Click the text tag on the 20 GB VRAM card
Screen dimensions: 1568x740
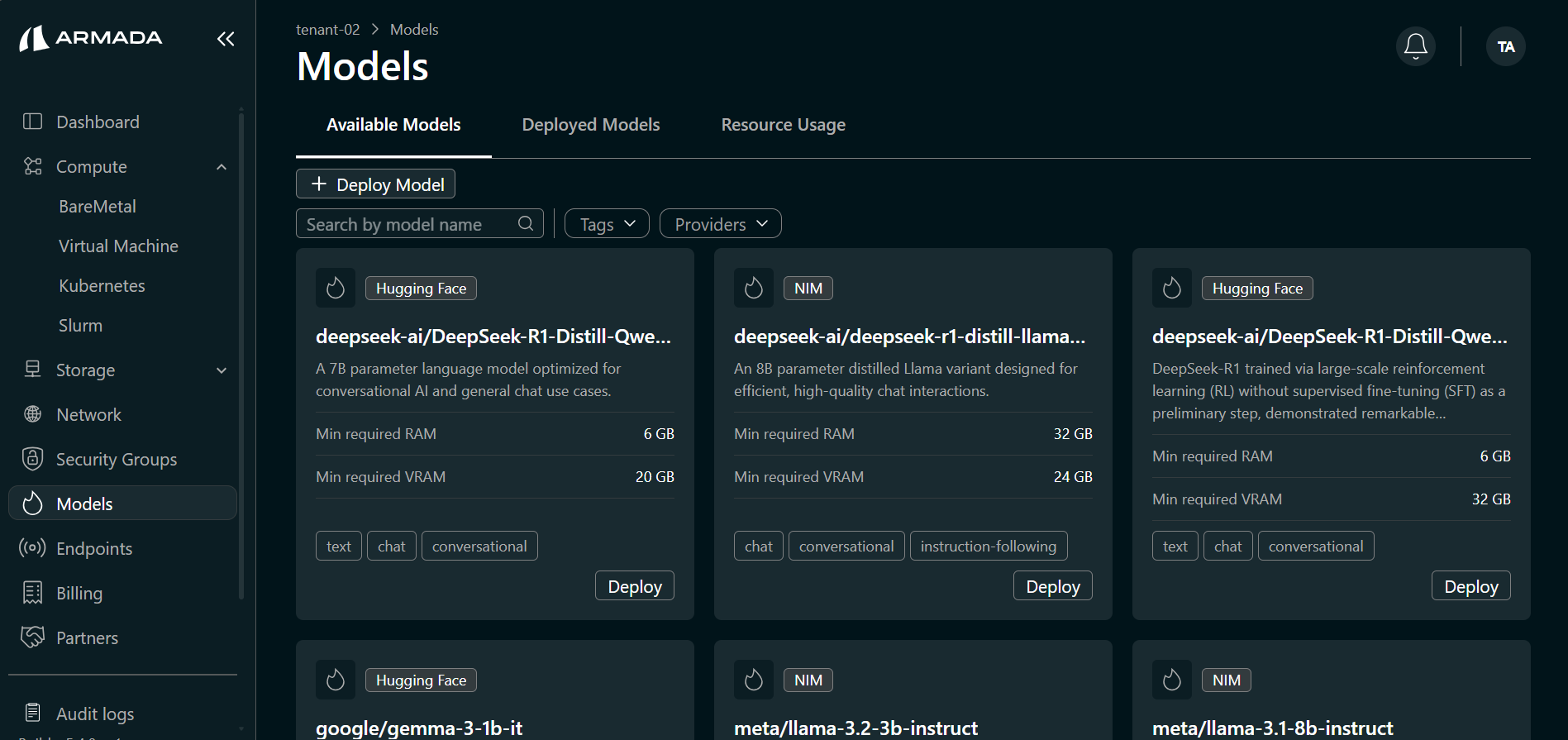(x=339, y=546)
